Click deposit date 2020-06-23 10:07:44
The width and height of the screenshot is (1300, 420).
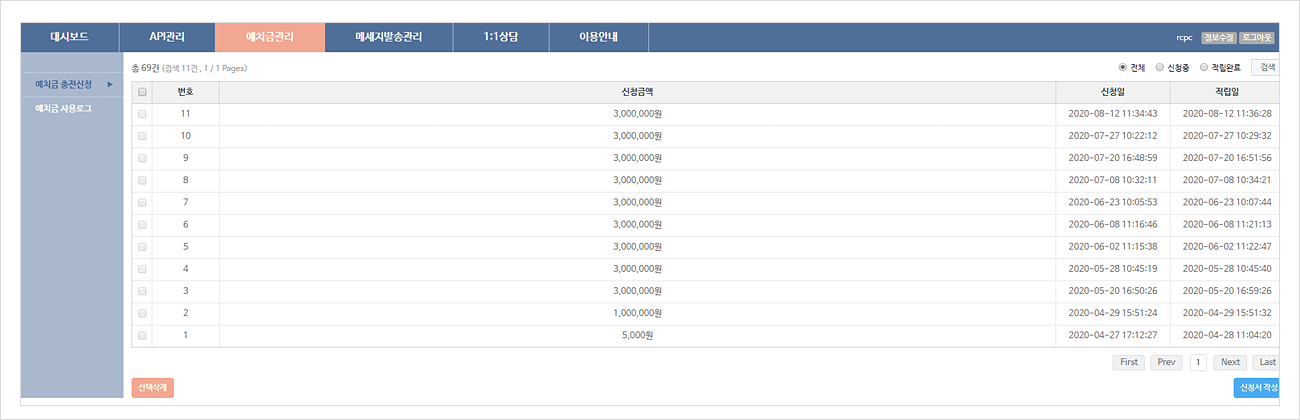click(1226, 202)
